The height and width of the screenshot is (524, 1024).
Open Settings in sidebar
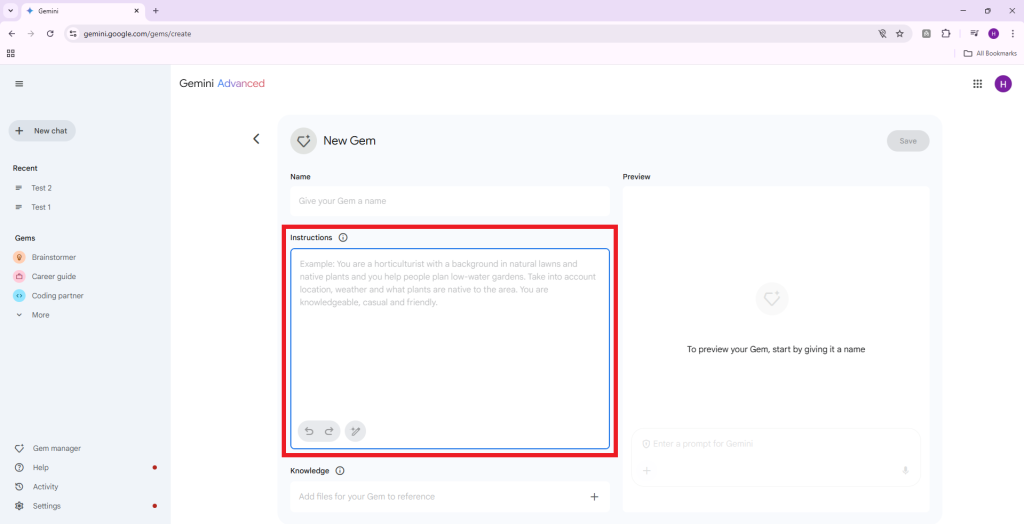(46, 506)
